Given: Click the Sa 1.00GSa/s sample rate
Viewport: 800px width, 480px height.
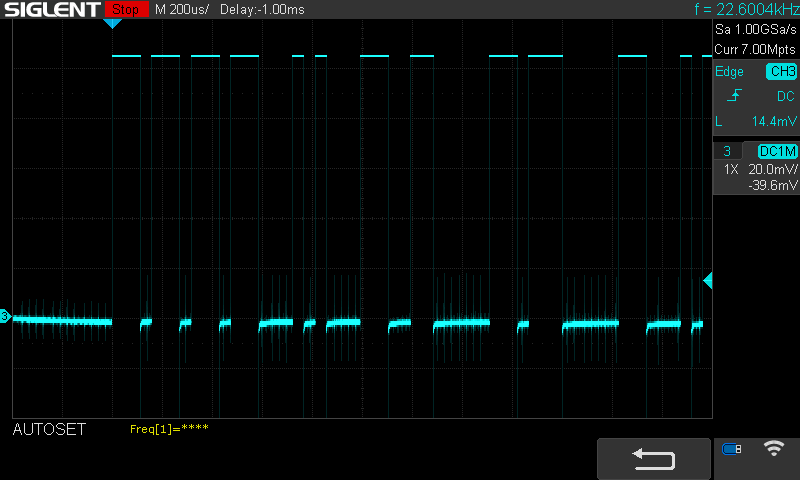Looking at the screenshot, I should click(756, 29).
